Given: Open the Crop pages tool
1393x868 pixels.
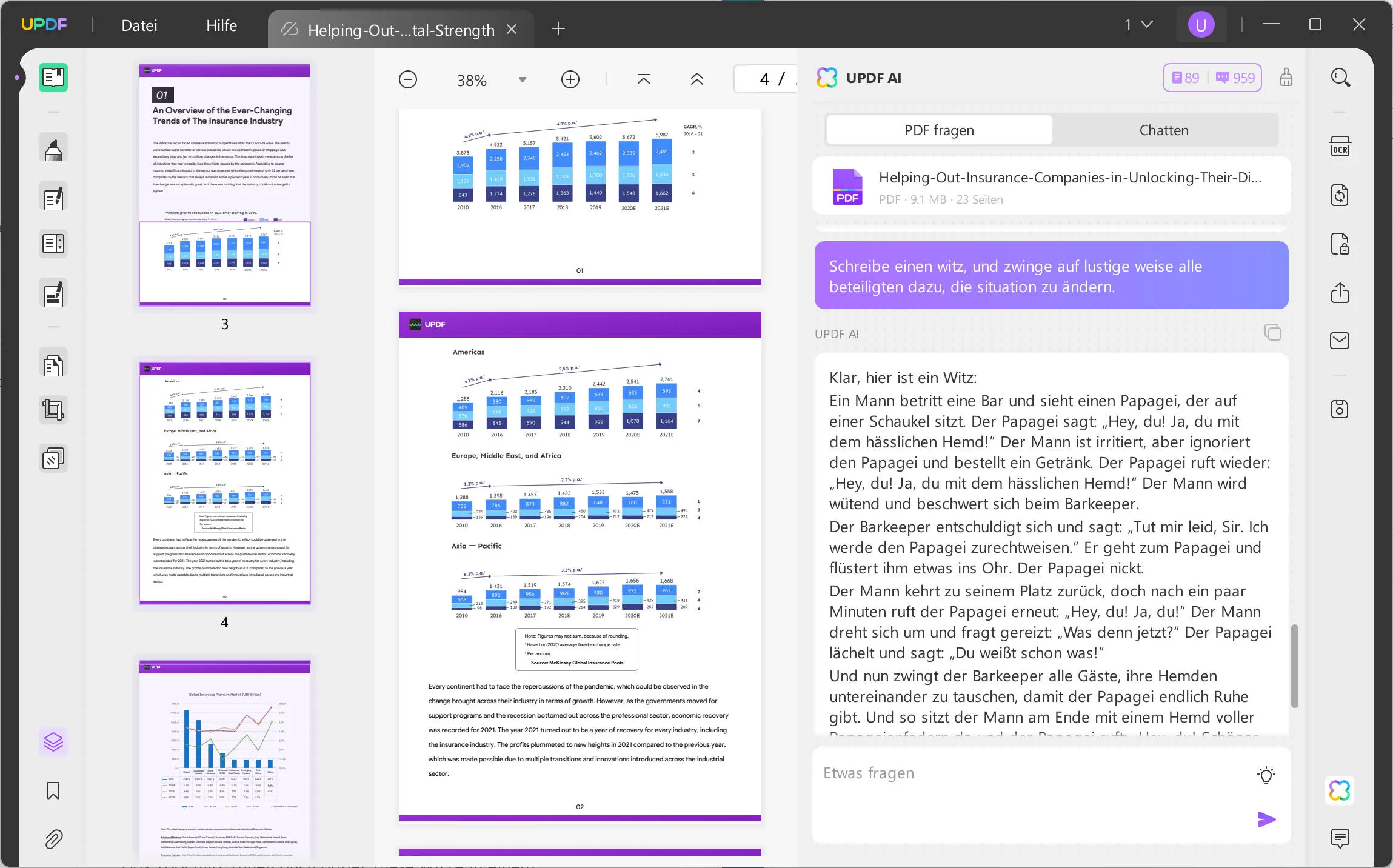Looking at the screenshot, I should tap(53, 410).
